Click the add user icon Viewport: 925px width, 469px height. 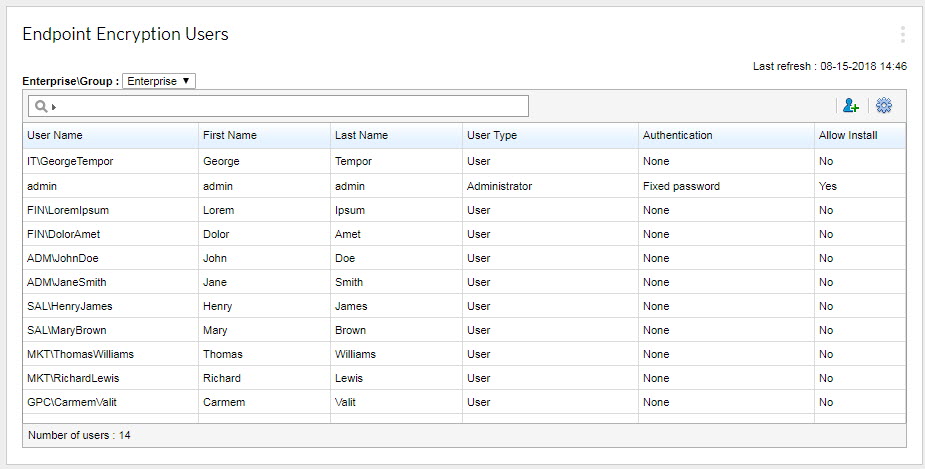point(851,106)
